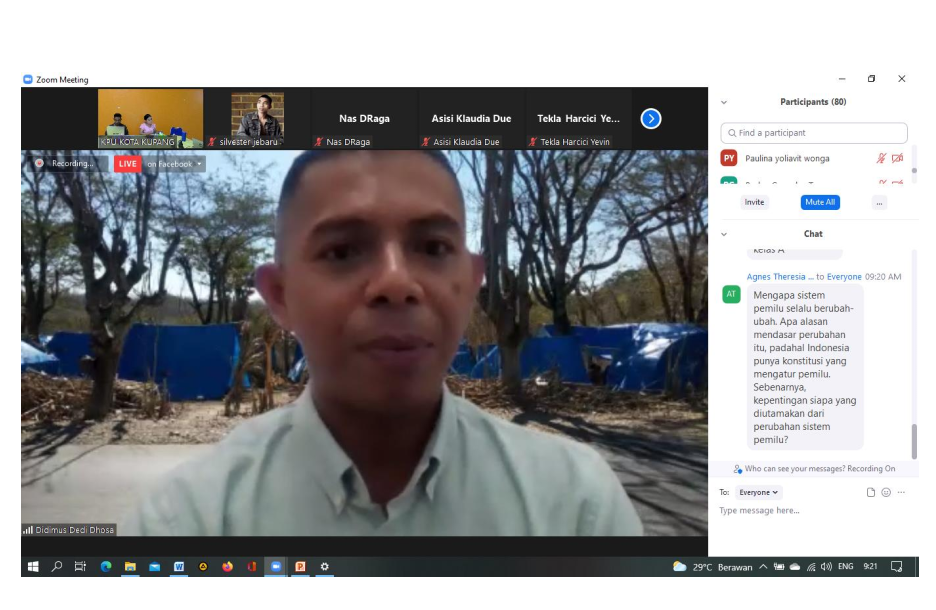
Task: Open the 'To: Everyone' recipient dropdown
Action: [x=758, y=492]
